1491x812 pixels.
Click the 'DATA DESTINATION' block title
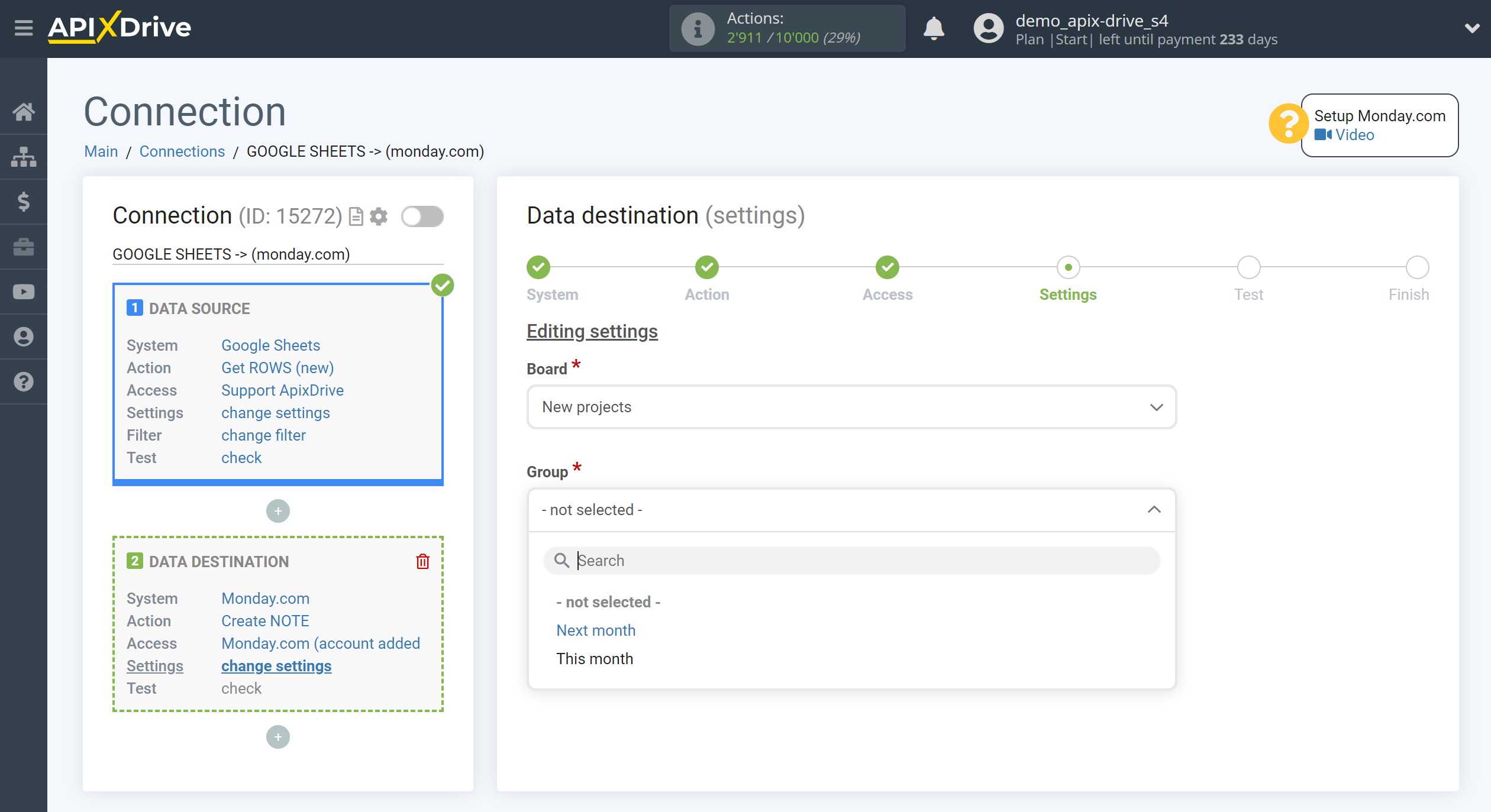[219, 562]
